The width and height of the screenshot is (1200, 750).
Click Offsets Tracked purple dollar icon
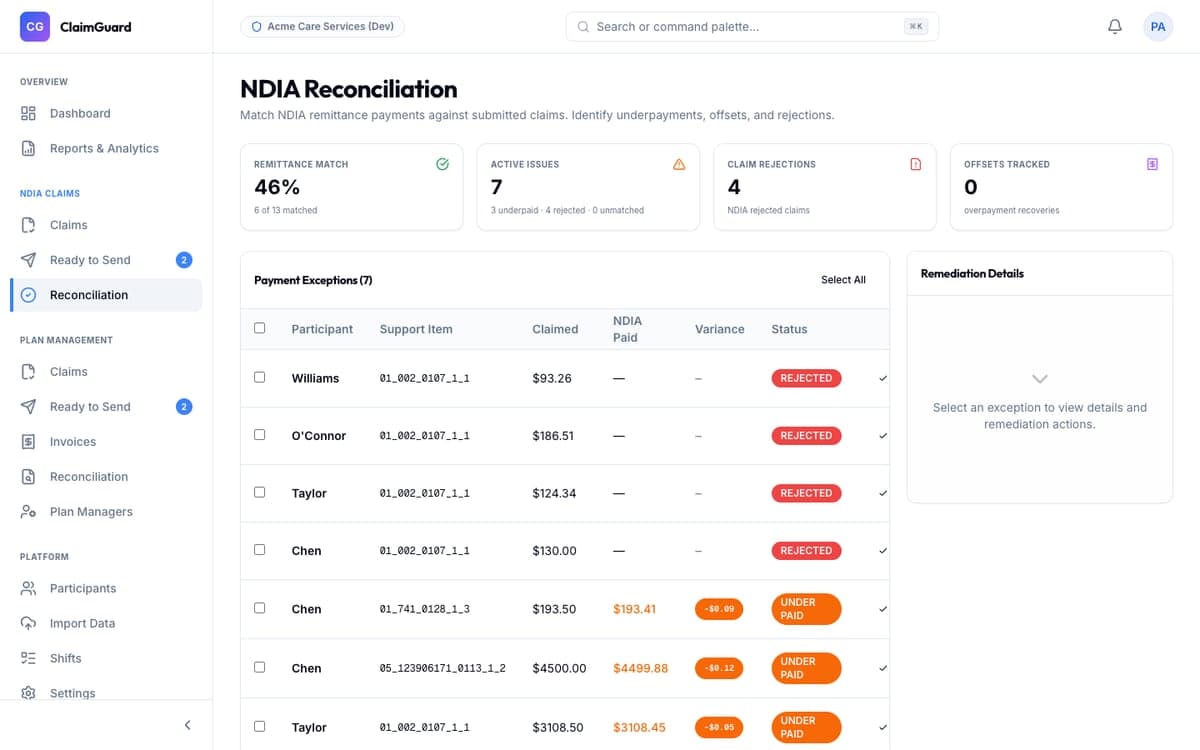1153,164
